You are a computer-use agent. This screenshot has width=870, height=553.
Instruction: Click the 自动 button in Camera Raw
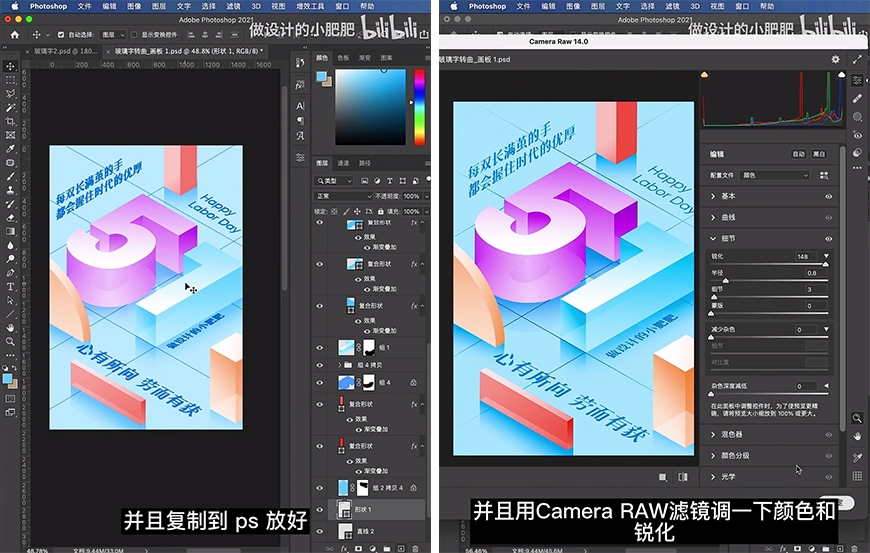(x=798, y=154)
